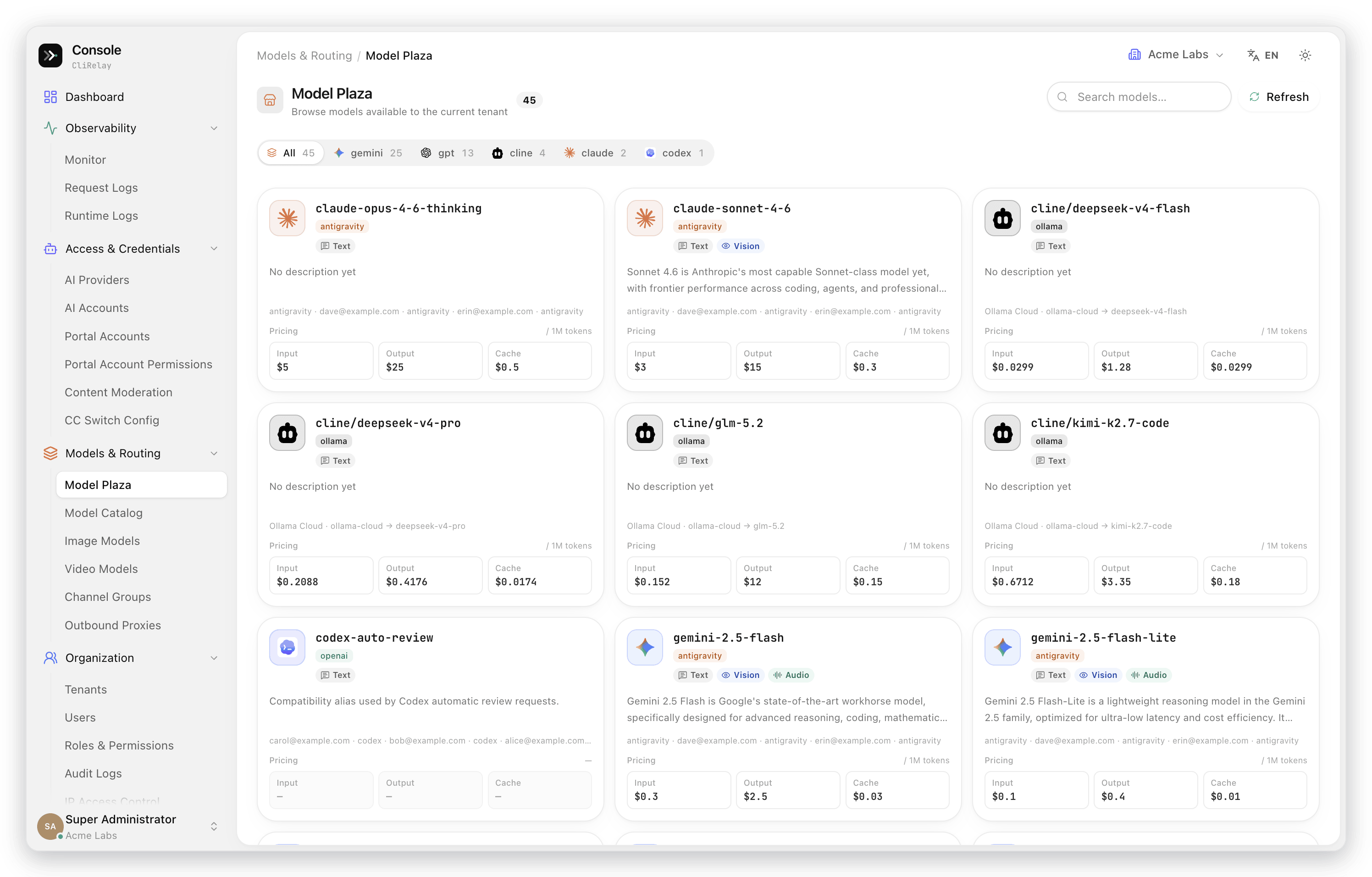Open the Monitor page
The height and width of the screenshot is (877, 1372).
tap(85, 160)
